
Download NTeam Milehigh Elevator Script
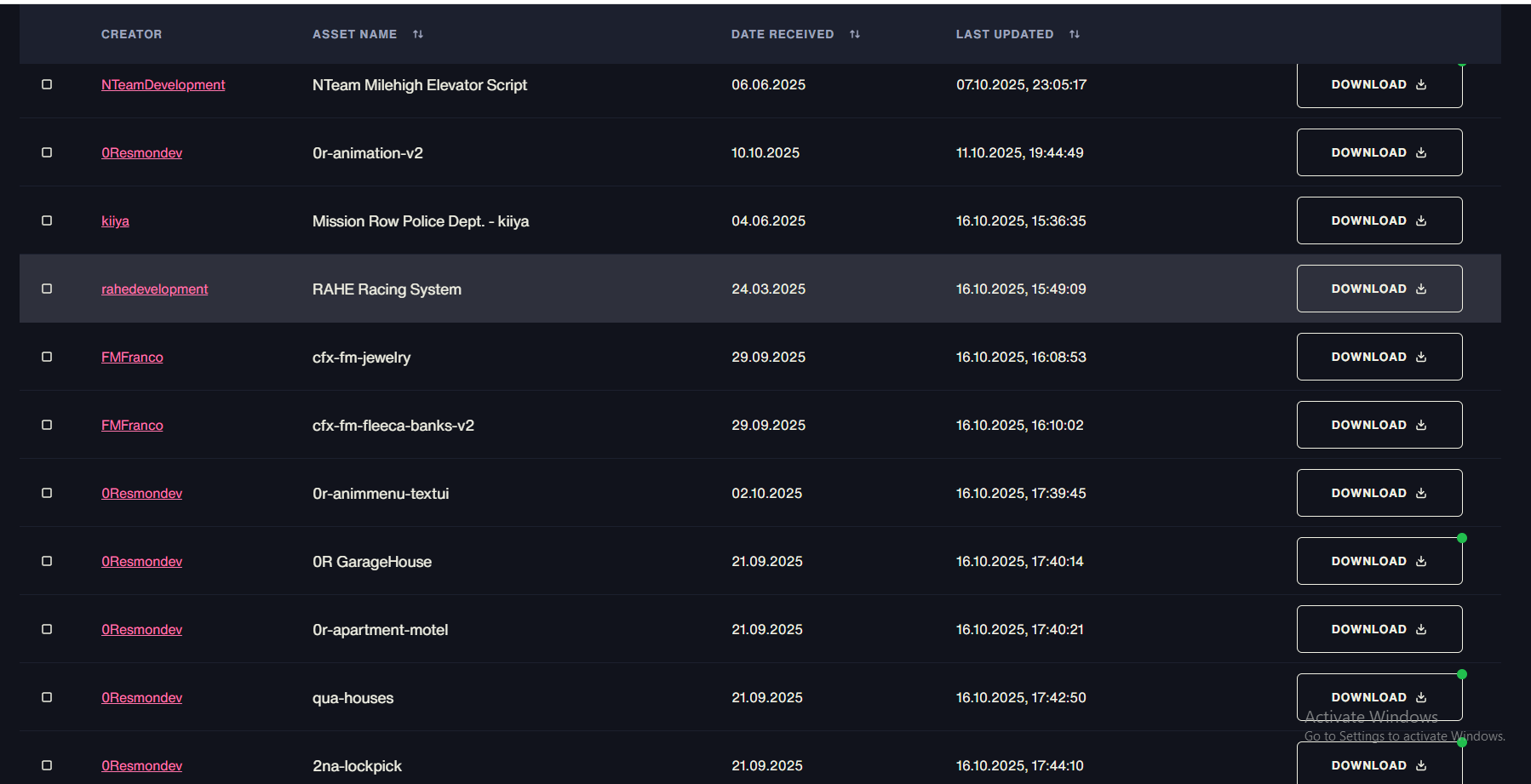(x=1379, y=84)
